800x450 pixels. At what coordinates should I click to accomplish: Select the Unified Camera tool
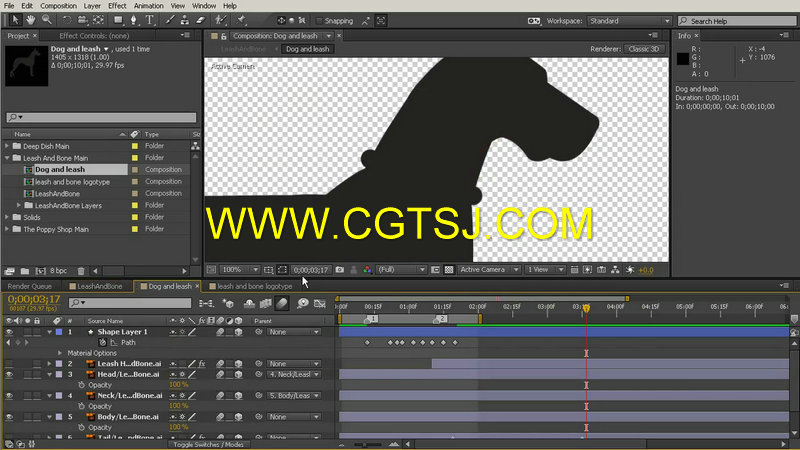[x=82, y=20]
